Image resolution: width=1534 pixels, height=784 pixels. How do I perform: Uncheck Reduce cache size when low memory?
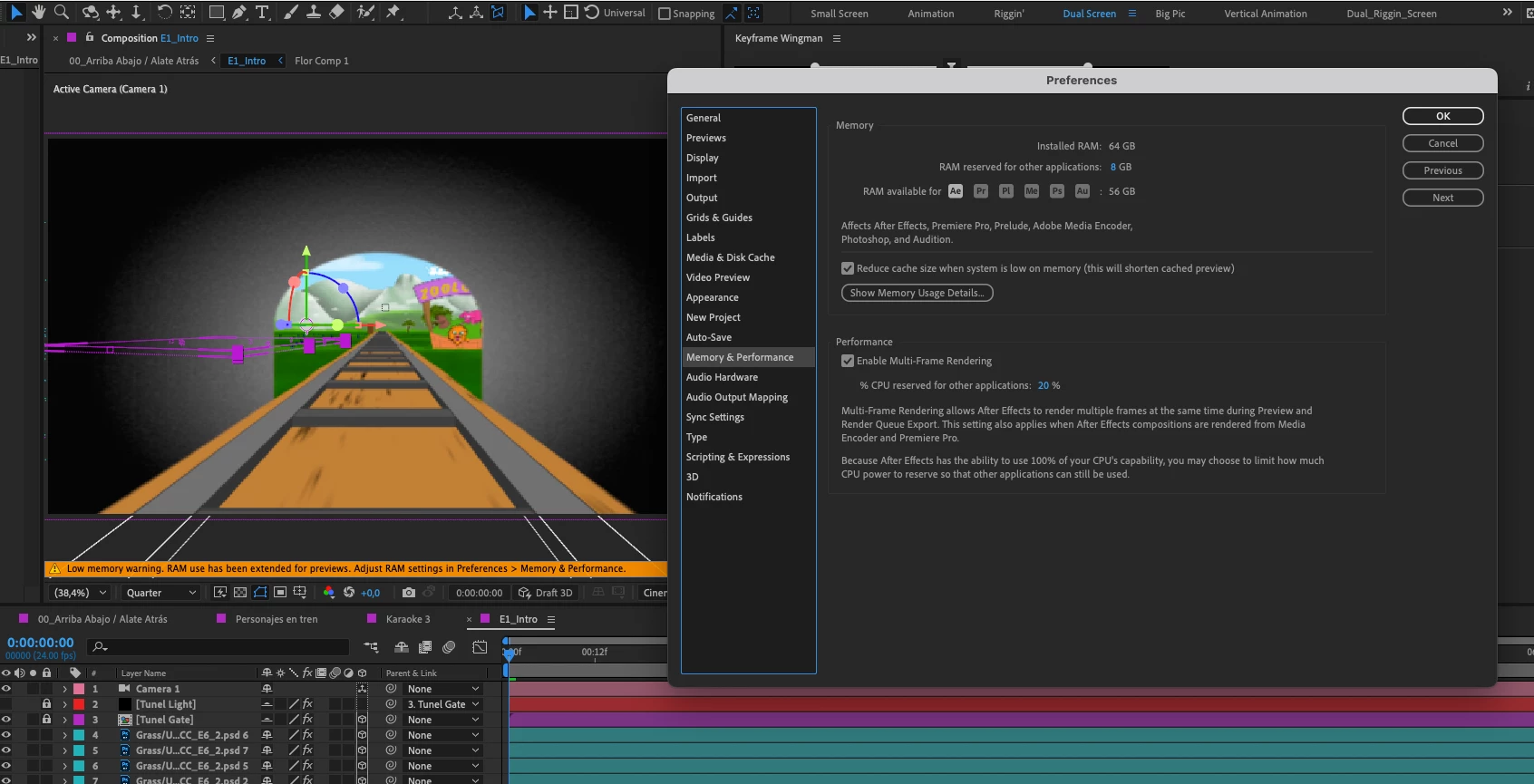(848, 268)
